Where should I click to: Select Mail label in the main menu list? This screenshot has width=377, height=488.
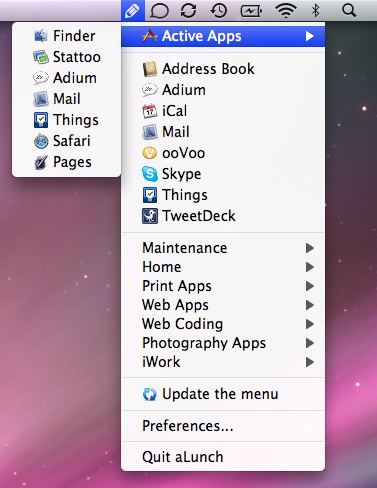coord(176,132)
